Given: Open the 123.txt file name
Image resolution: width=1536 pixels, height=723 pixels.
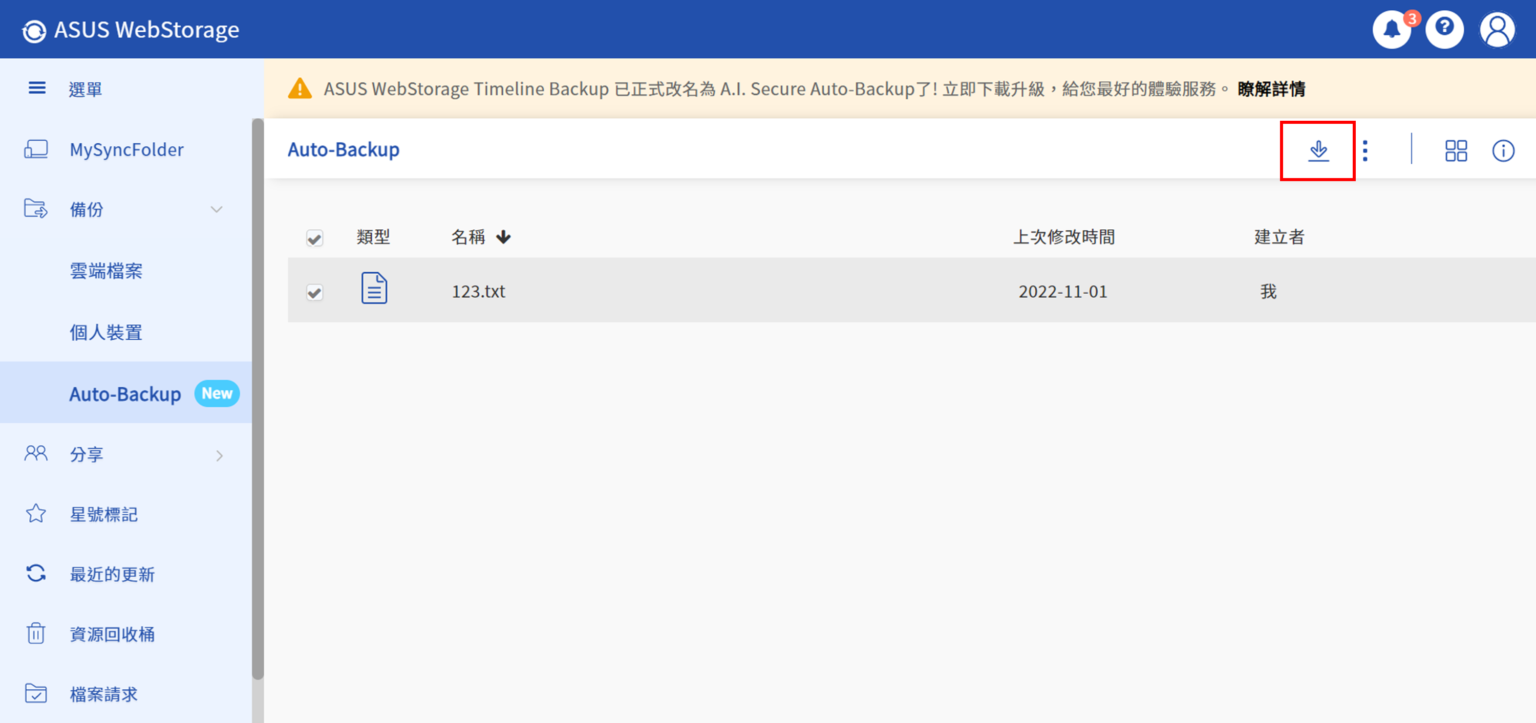Looking at the screenshot, I should (x=479, y=292).
